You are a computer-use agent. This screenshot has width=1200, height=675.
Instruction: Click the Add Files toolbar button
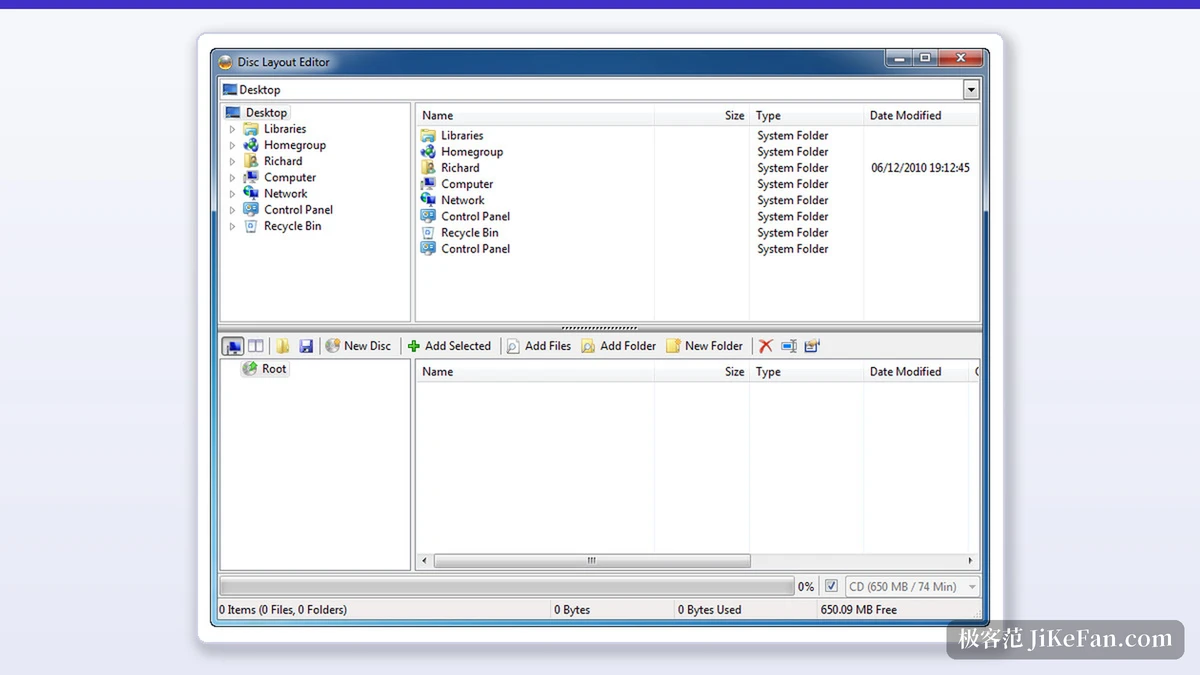coord(539,346)
